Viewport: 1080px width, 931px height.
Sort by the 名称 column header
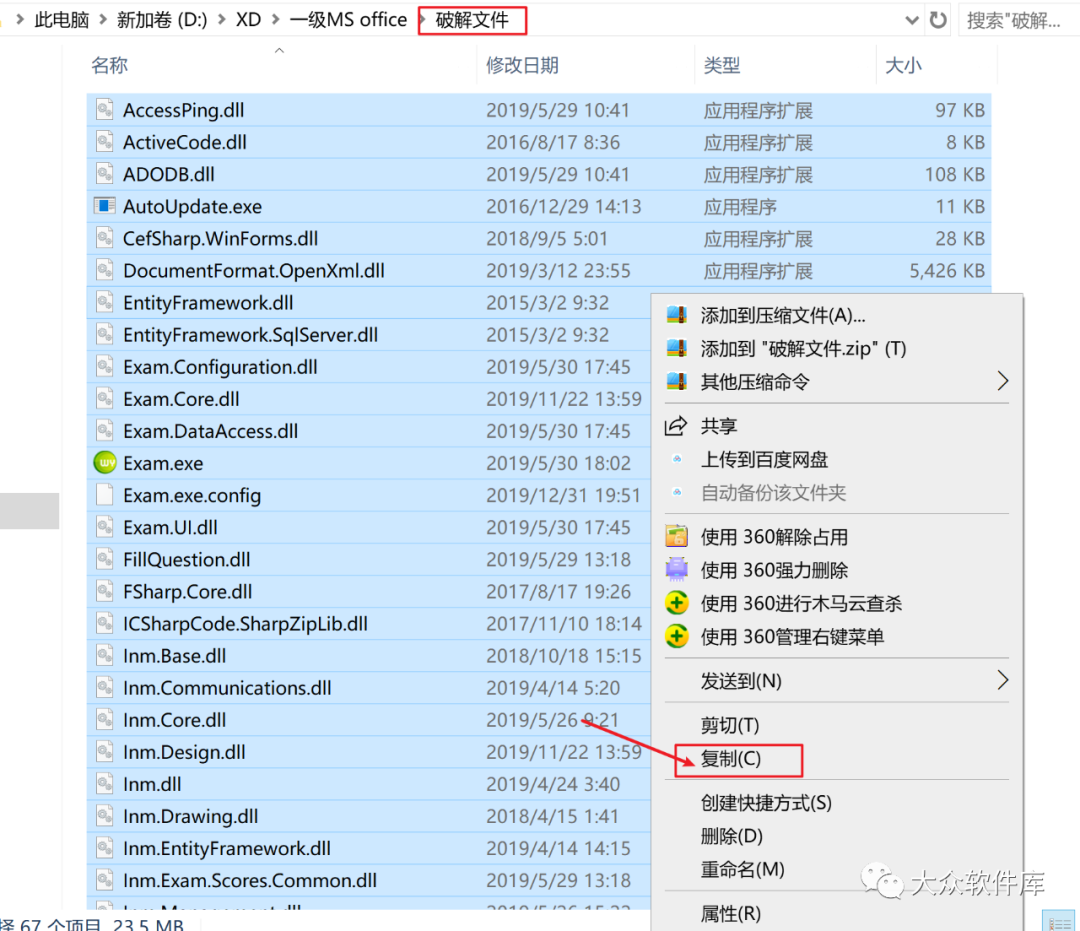(x=110, y=65)
